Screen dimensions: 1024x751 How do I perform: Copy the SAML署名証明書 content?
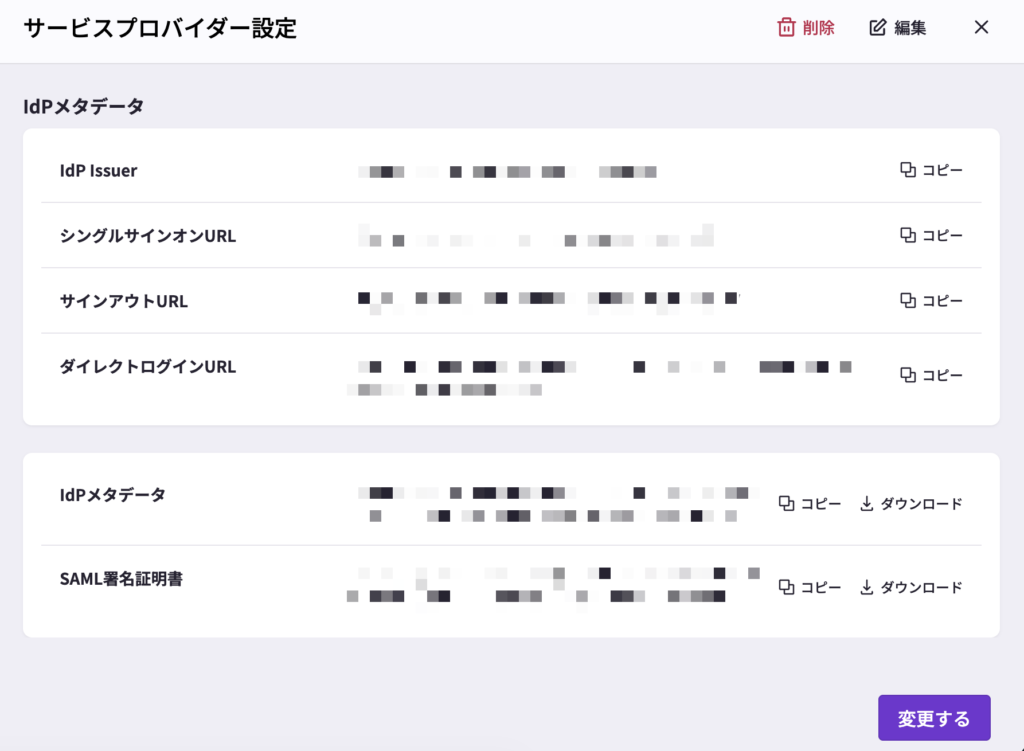coord(810,587)
